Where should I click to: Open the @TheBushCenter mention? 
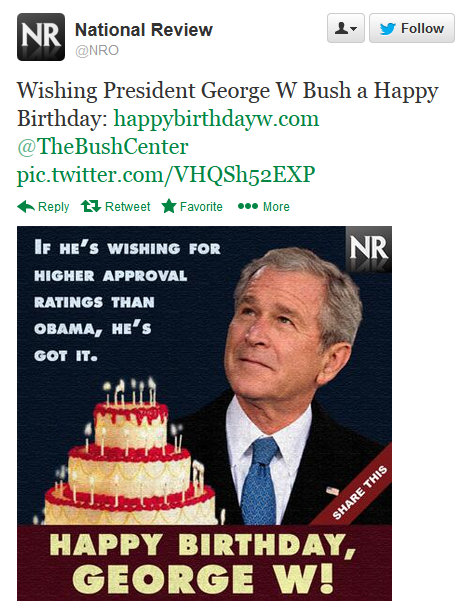102,147
